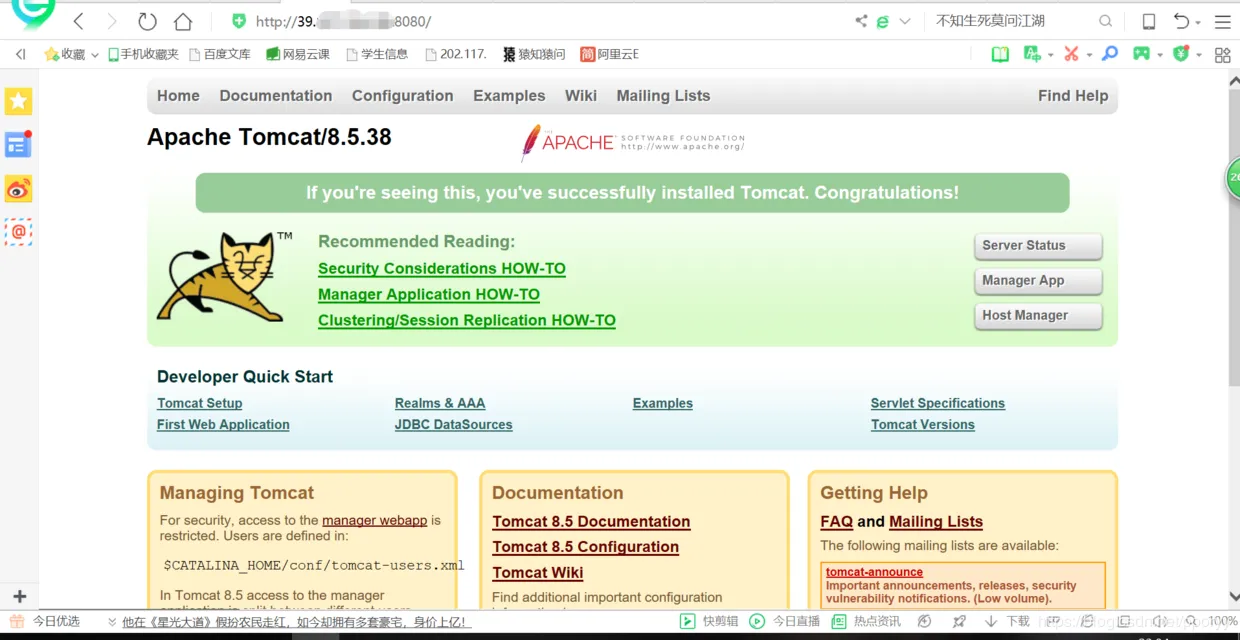The width and height of the screenshot is (1240, 640).
Task: Click the plus icon at sidebar bottom
Action: pyautogui.click(x=19, y=596)
